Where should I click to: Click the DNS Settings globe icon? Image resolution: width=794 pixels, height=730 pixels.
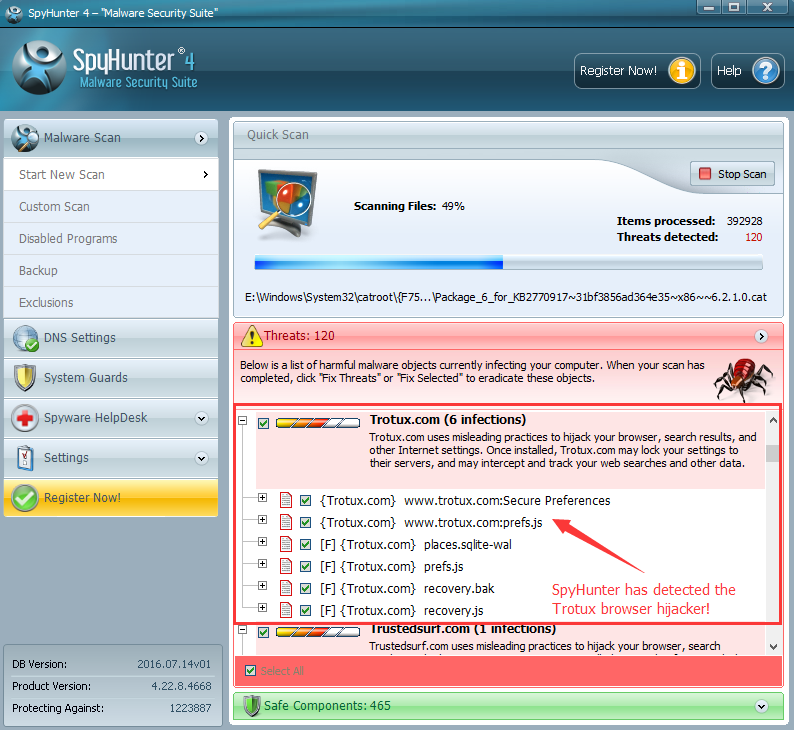25,338
